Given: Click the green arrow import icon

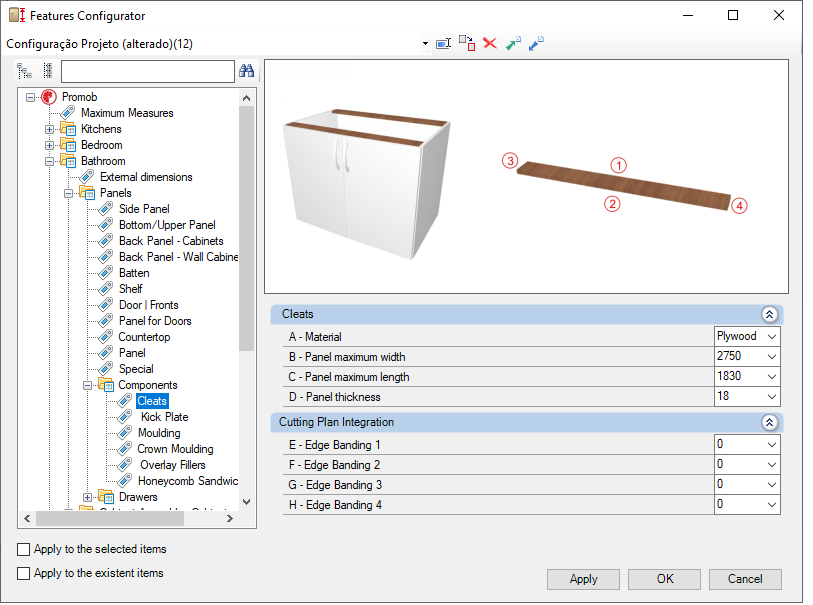Looking at the screenshot, I should pyautogui.click(x=513, y=43).
